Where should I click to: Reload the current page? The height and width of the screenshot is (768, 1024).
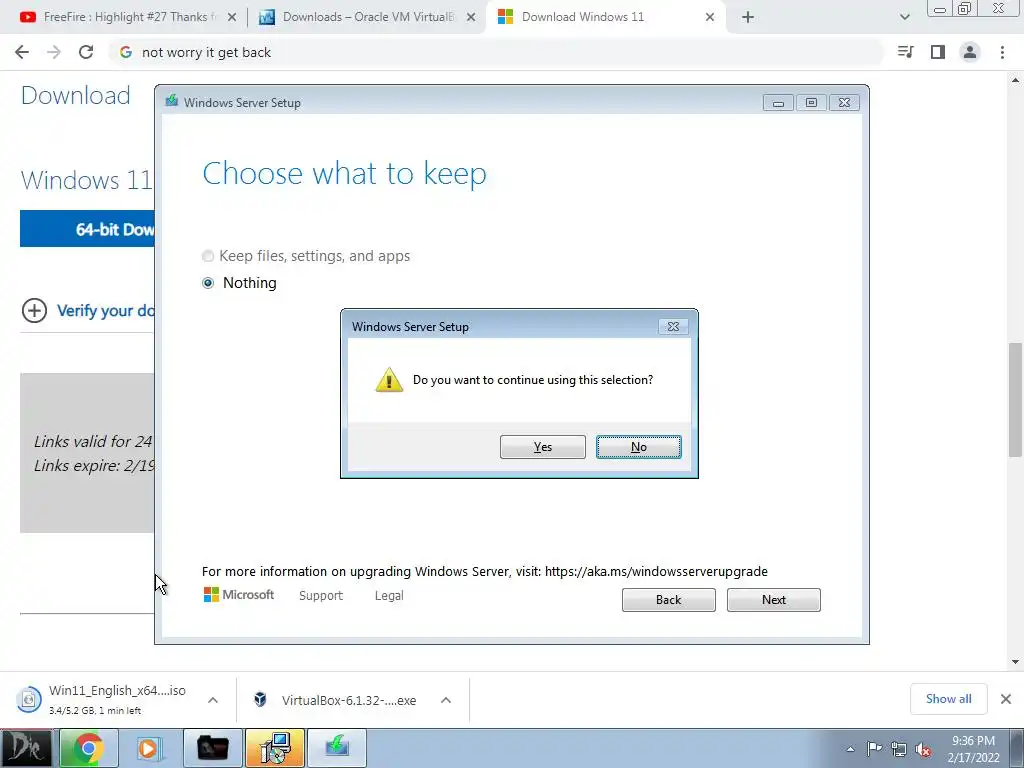(86, 52)
